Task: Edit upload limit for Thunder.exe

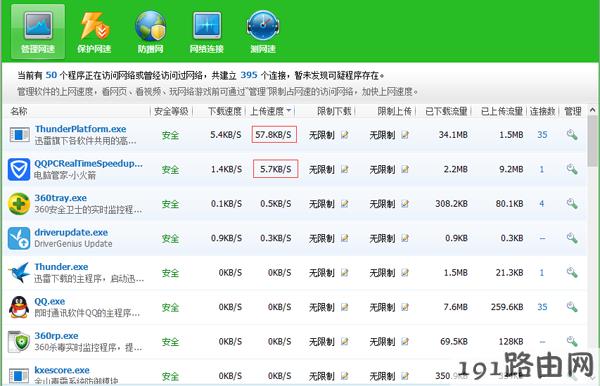Action: coord(405,272)
